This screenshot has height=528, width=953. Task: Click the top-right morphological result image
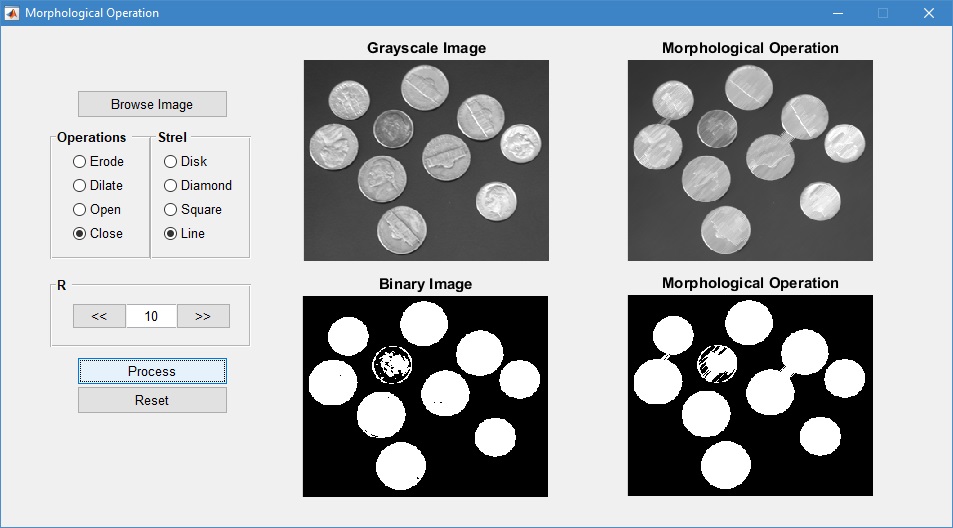[750, 160]
